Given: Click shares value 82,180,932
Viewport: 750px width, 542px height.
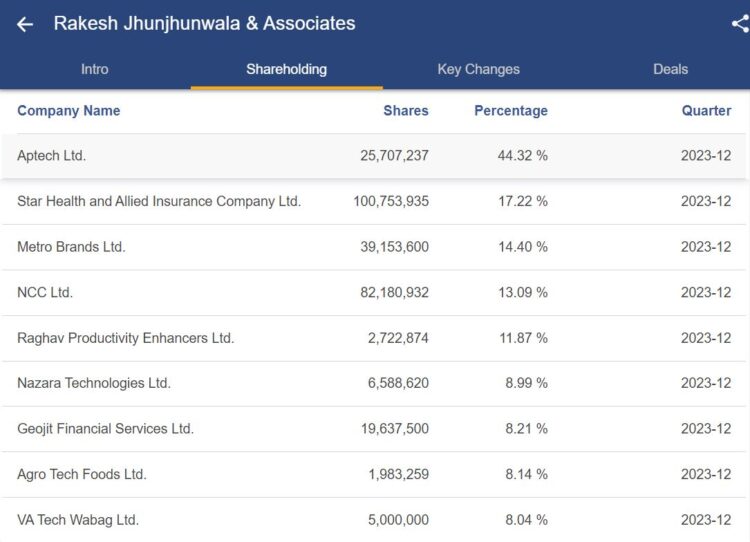Looking at the screenshot, I should pos(394,292).
